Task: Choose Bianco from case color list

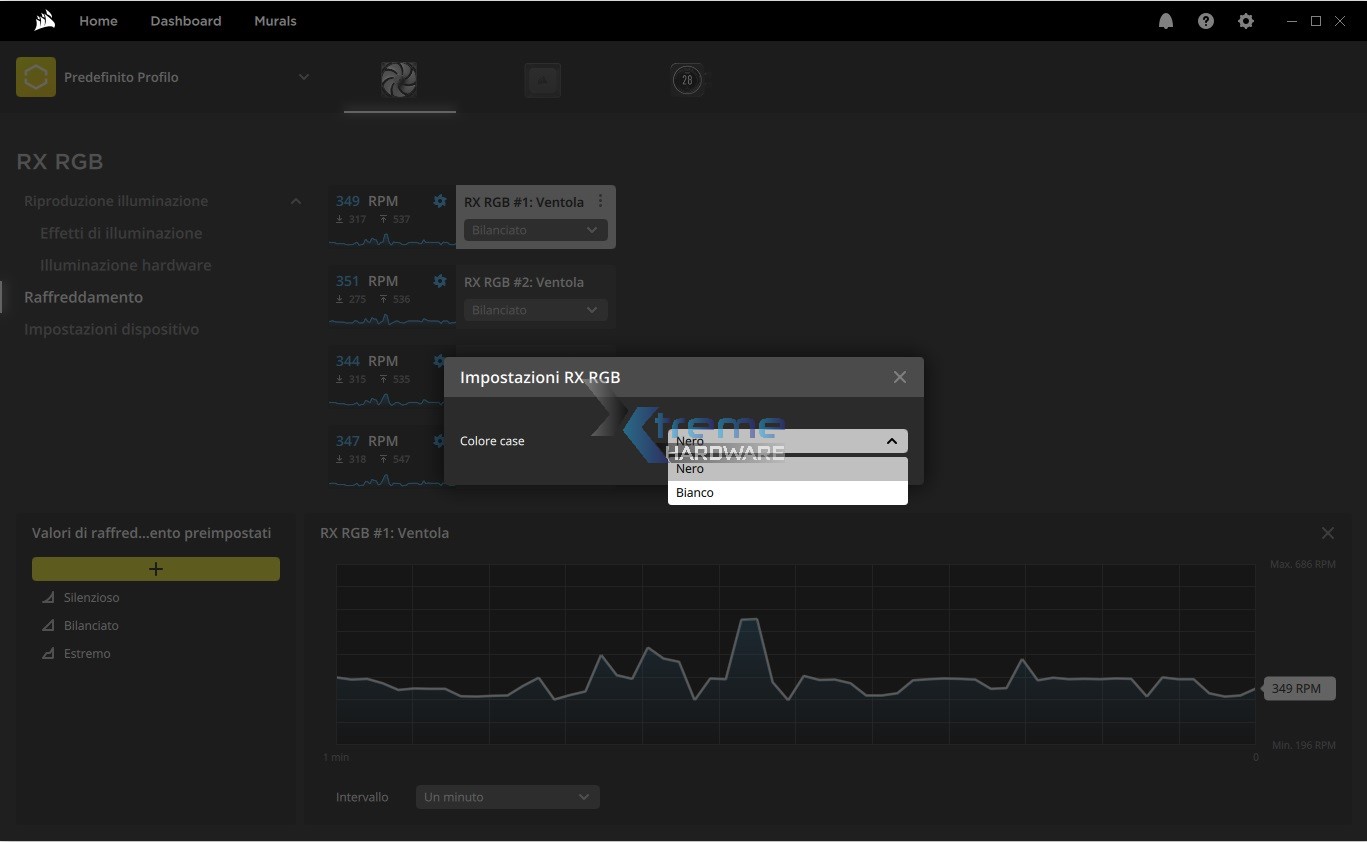Action: [x=787, y=493]
